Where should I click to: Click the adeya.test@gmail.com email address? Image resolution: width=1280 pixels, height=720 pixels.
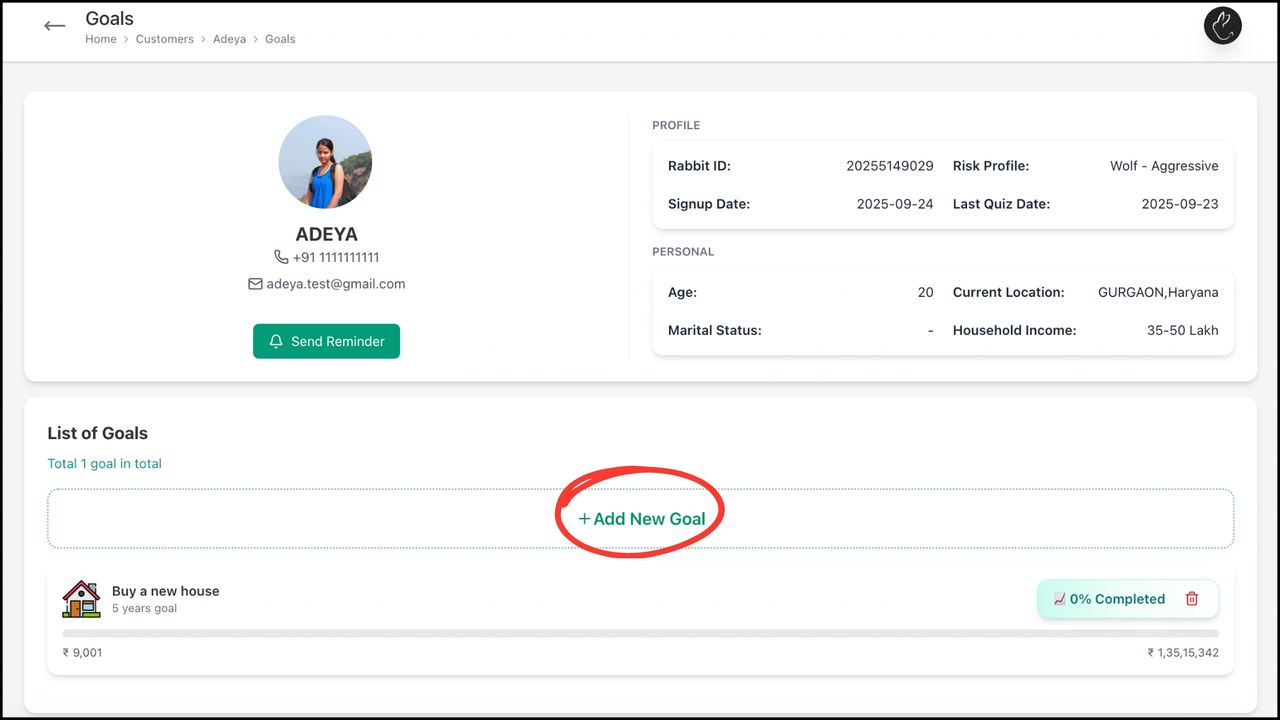click(335, 284)
